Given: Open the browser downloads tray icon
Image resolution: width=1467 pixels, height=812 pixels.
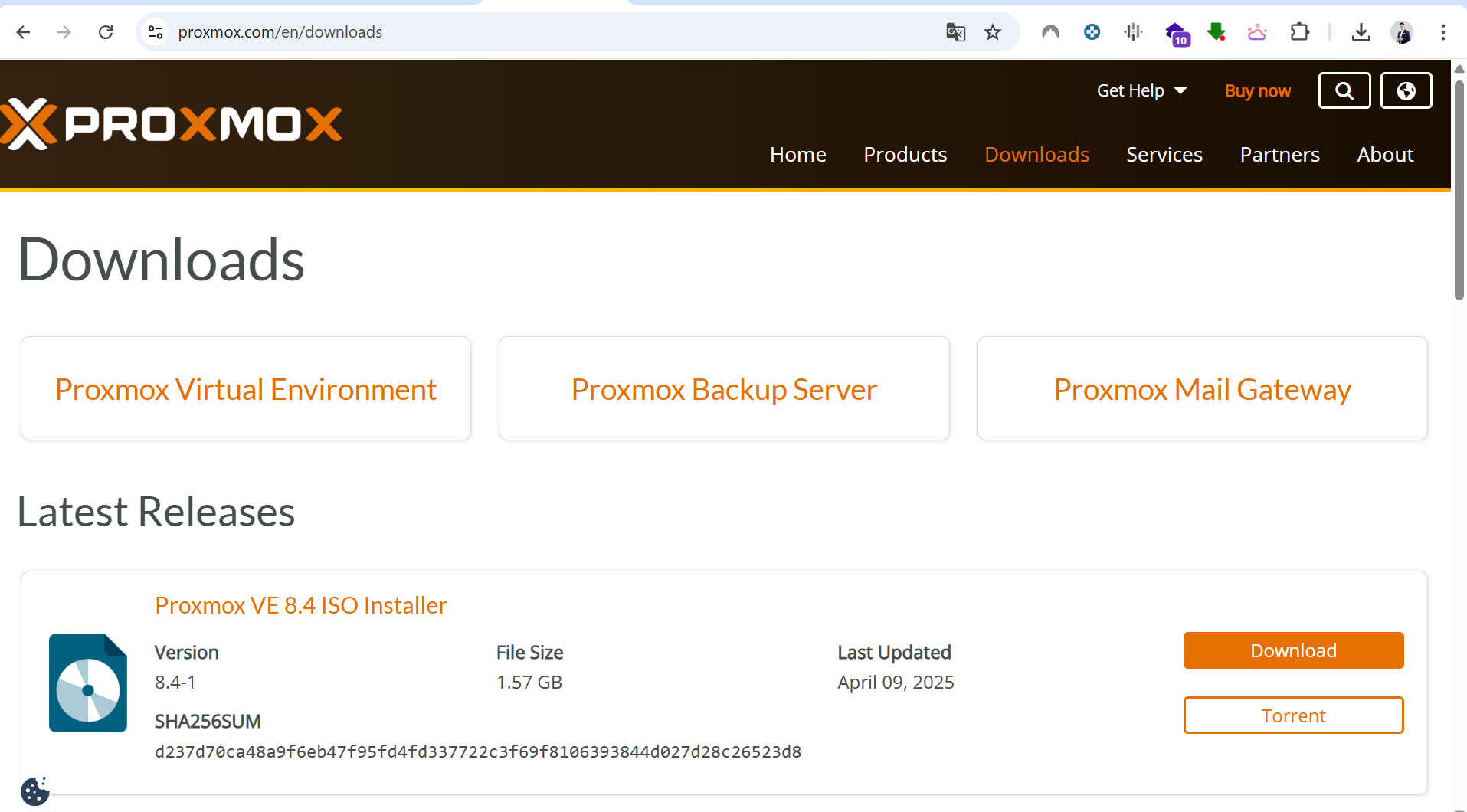Looking at the screenshot, I should pyautogui.click(x=1361, y=32).
